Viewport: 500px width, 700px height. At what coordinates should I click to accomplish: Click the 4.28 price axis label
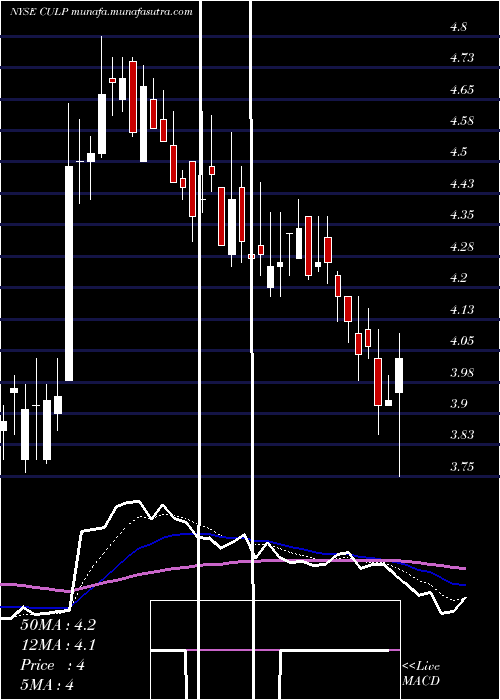point(462,246)
